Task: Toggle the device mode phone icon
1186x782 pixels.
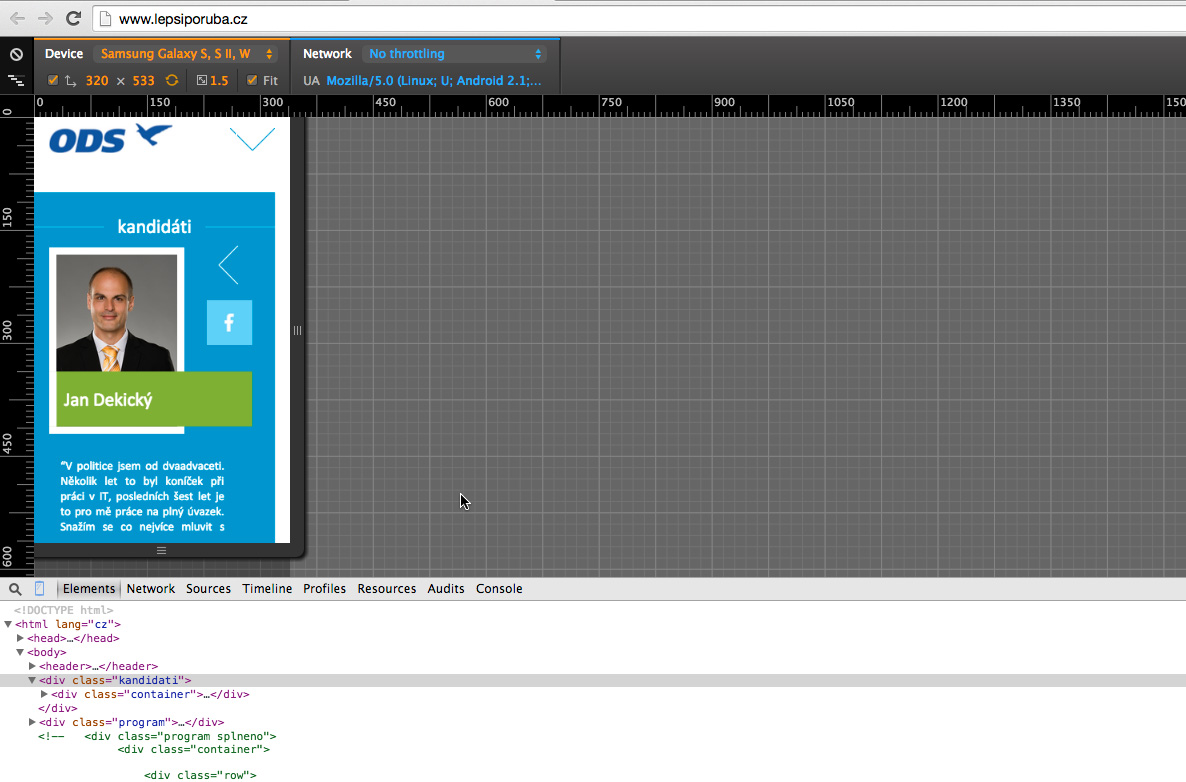Action: pyautogui.click(x=40, y=589)
